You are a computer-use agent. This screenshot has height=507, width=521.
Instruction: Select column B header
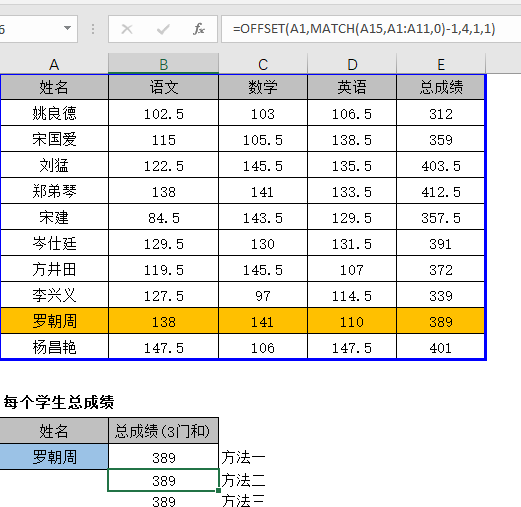163,64
